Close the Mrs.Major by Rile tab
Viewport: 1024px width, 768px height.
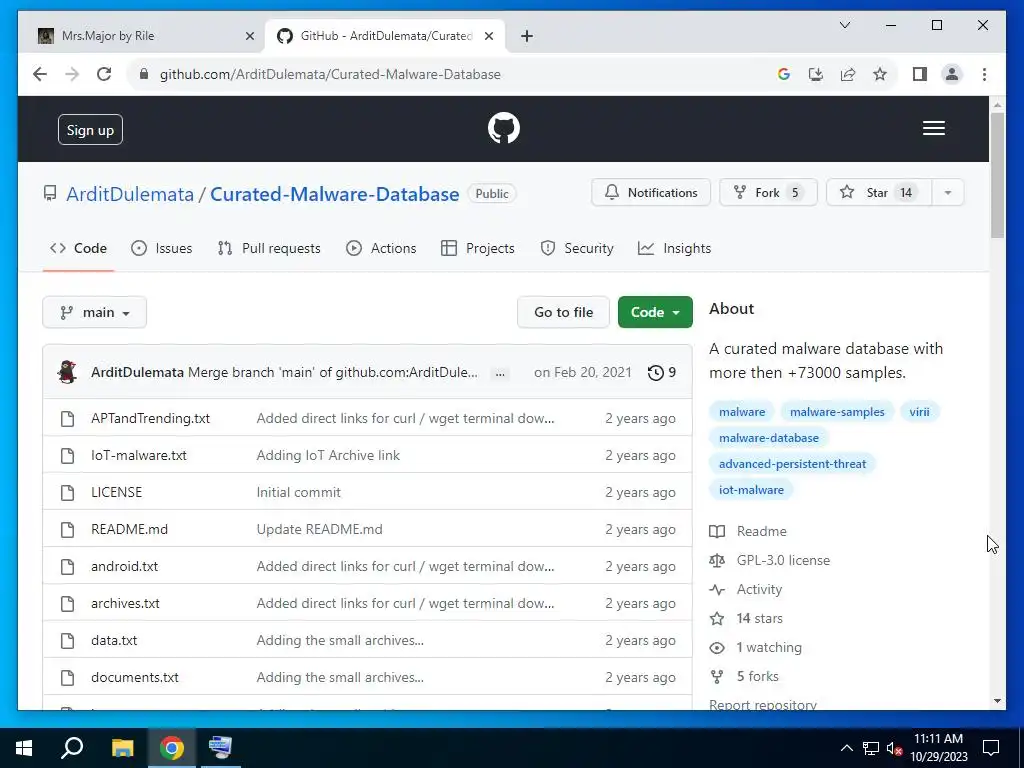click(x=249, y=36)
